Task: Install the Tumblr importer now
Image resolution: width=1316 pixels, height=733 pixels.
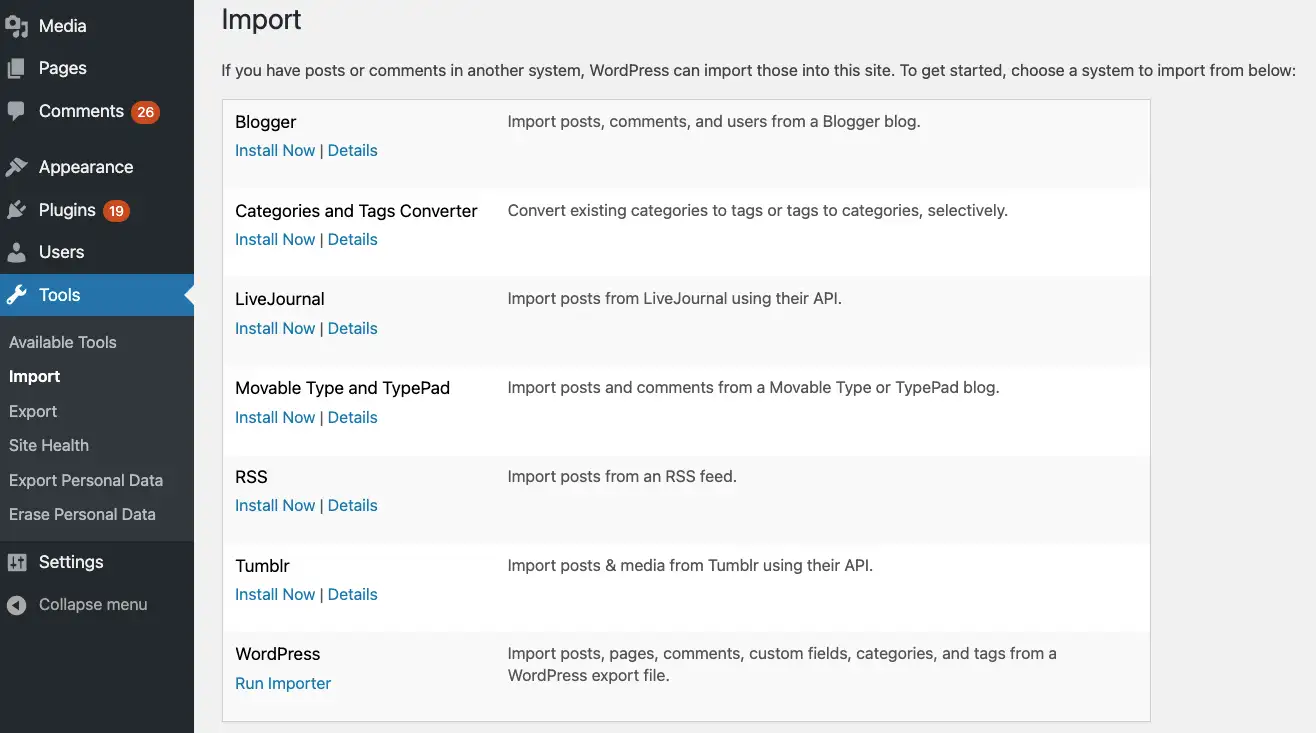Action: [275, 595]
